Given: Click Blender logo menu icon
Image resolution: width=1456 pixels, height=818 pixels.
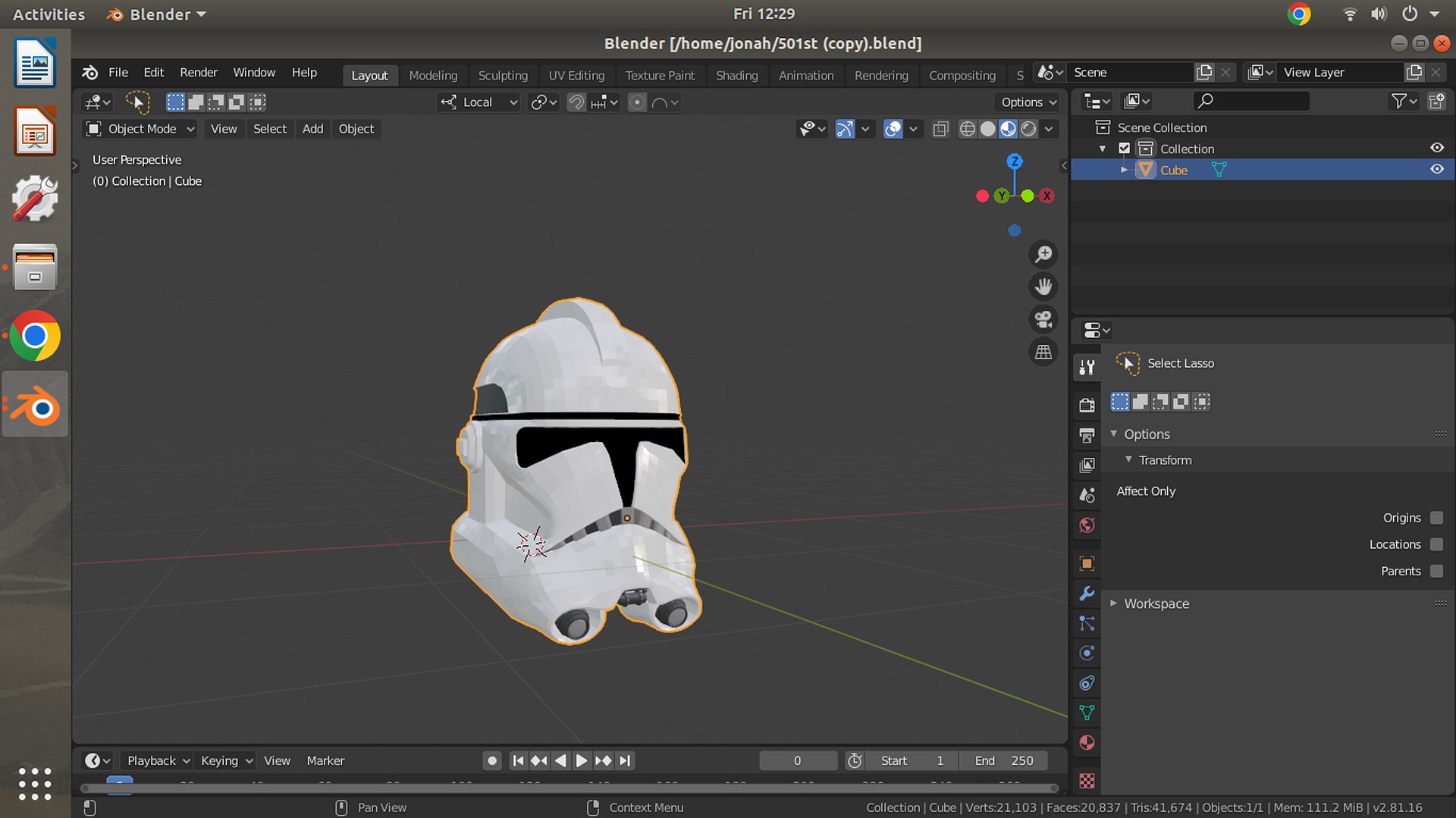Looking at the screenshot, I should tap(90, 72).
